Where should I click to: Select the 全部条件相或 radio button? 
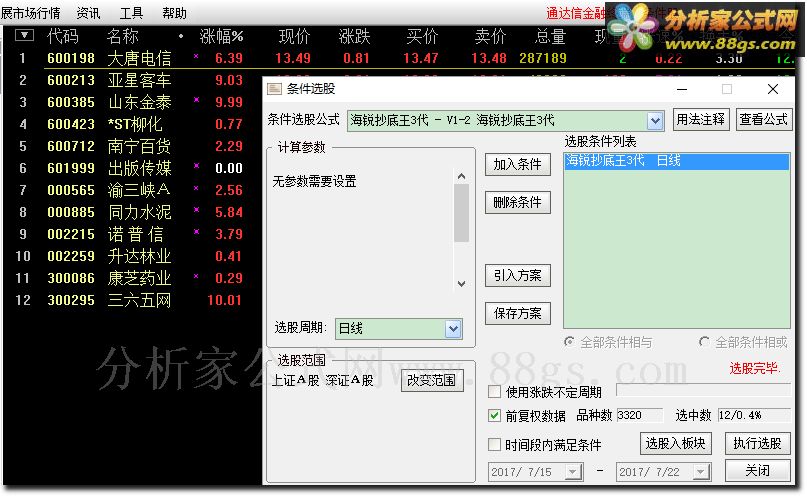704,342
